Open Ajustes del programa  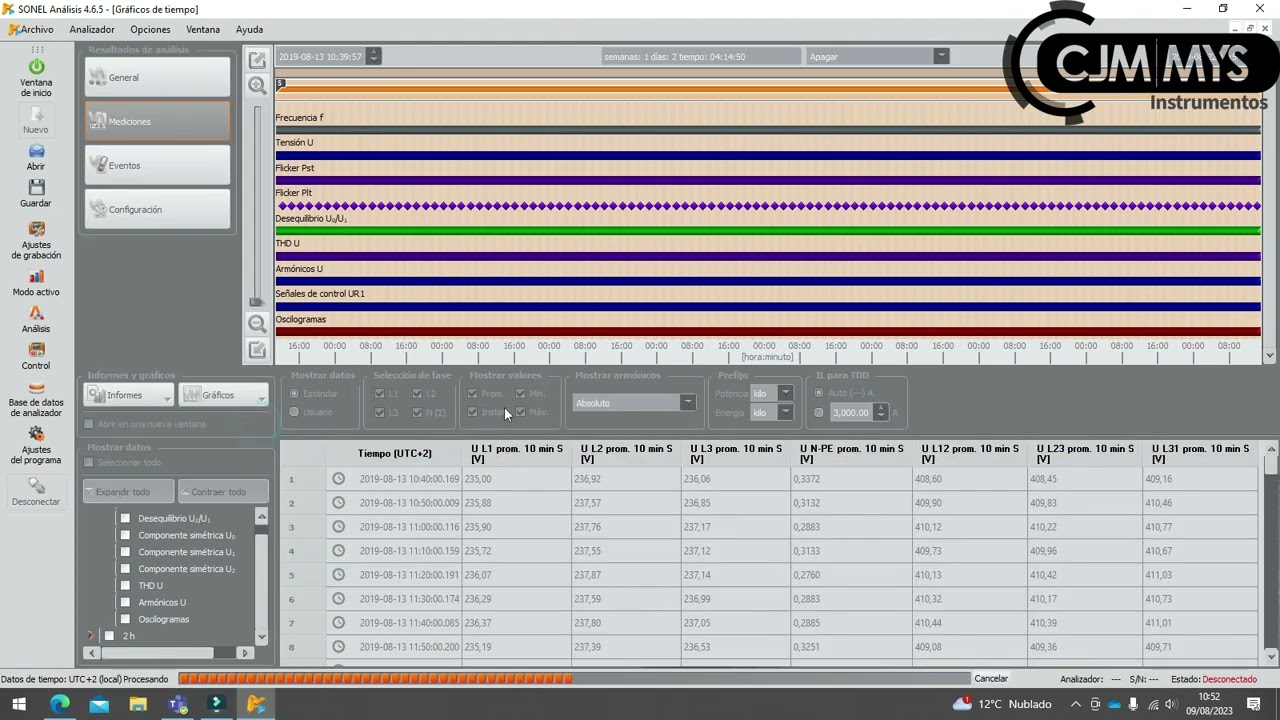pos(36,445)
